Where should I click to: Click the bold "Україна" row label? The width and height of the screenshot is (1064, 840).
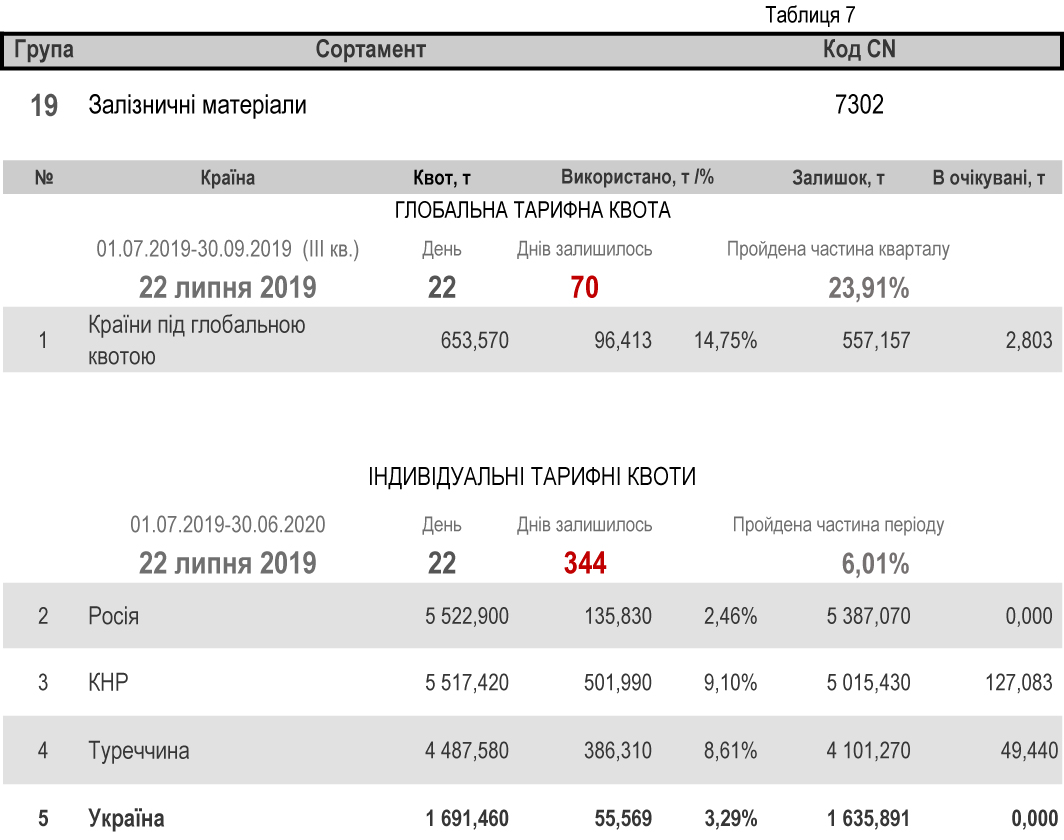coord(126,819)
